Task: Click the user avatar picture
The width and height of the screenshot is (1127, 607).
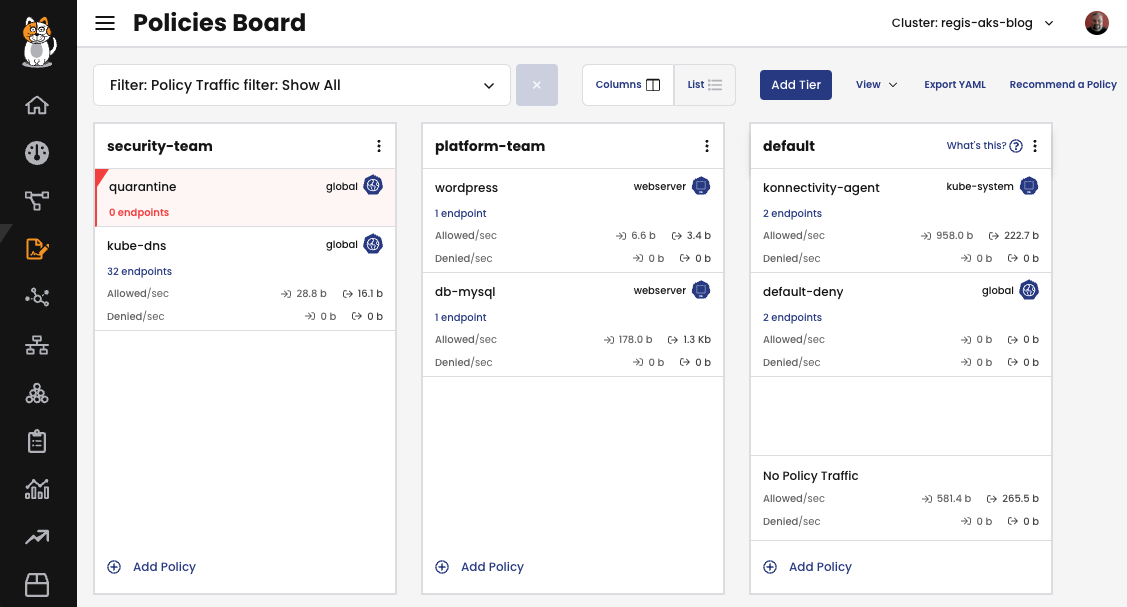Action: [x=1096, y=23]
